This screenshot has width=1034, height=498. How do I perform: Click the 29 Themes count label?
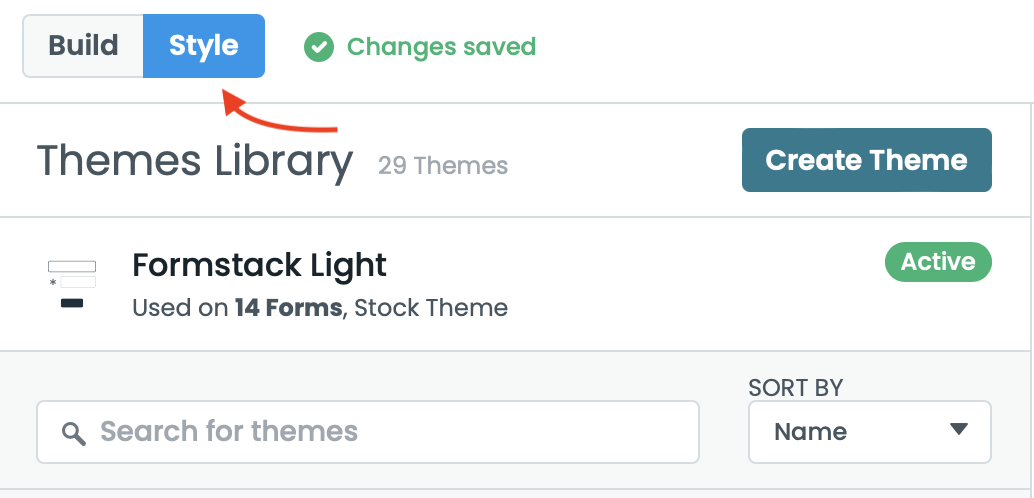coord(443,165)
